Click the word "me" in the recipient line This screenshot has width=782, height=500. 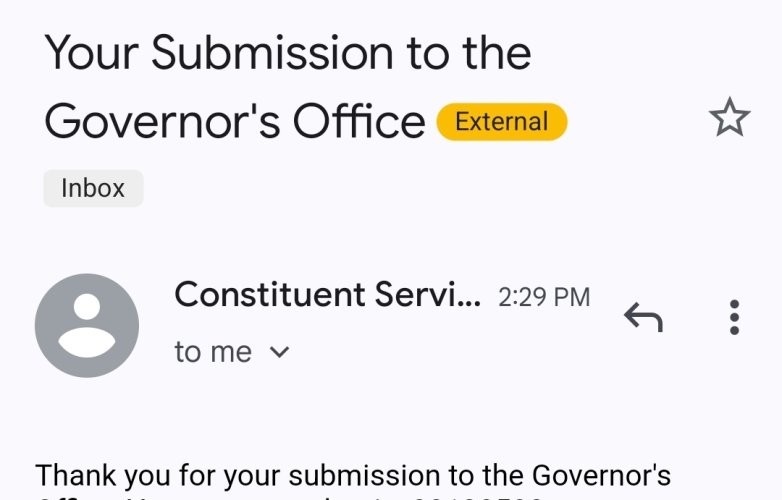[230, 353]
